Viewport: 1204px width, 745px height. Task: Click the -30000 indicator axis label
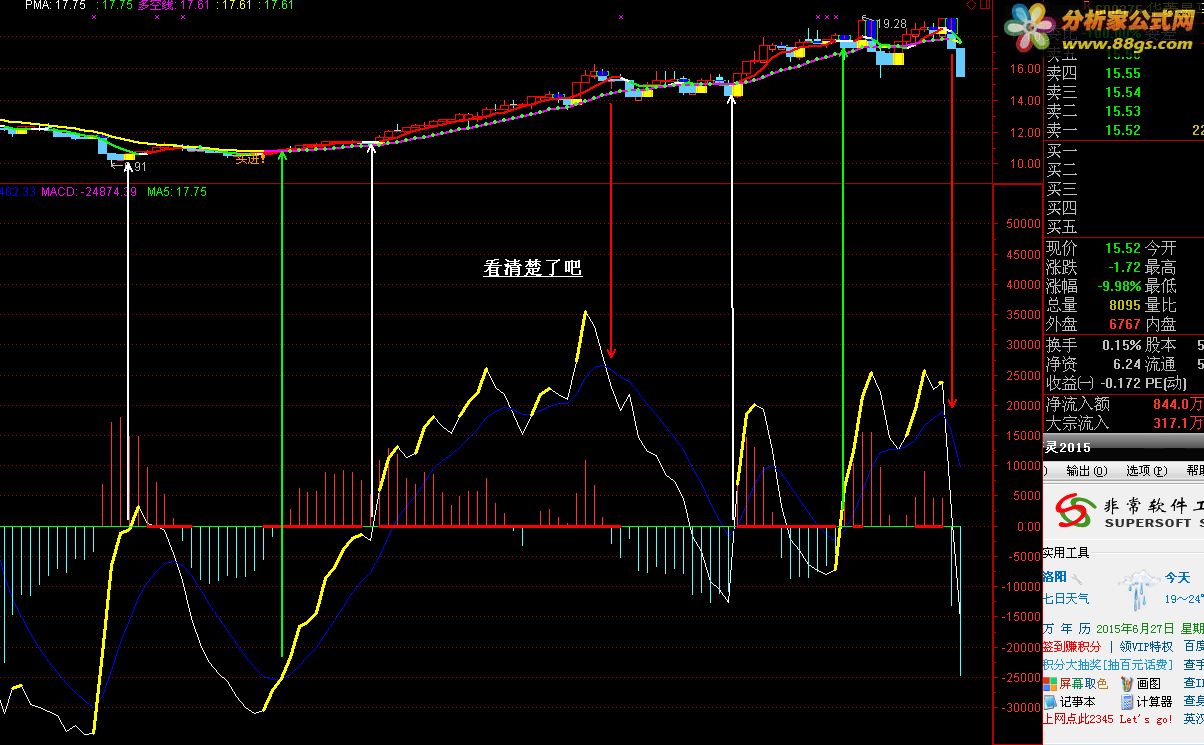(x=1020, y=708)
